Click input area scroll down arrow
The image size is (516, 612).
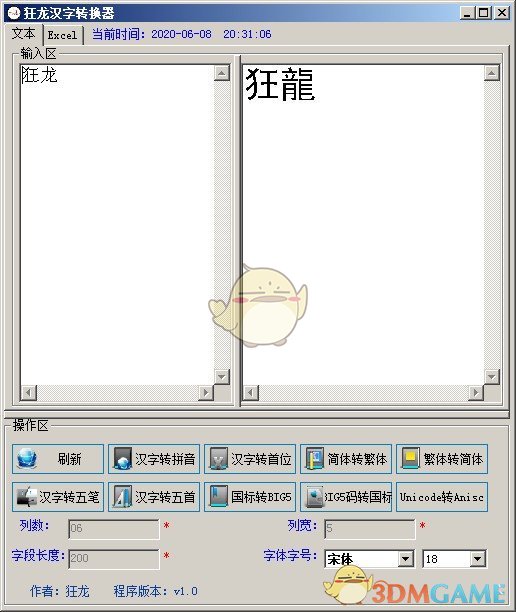pos(222,377)
